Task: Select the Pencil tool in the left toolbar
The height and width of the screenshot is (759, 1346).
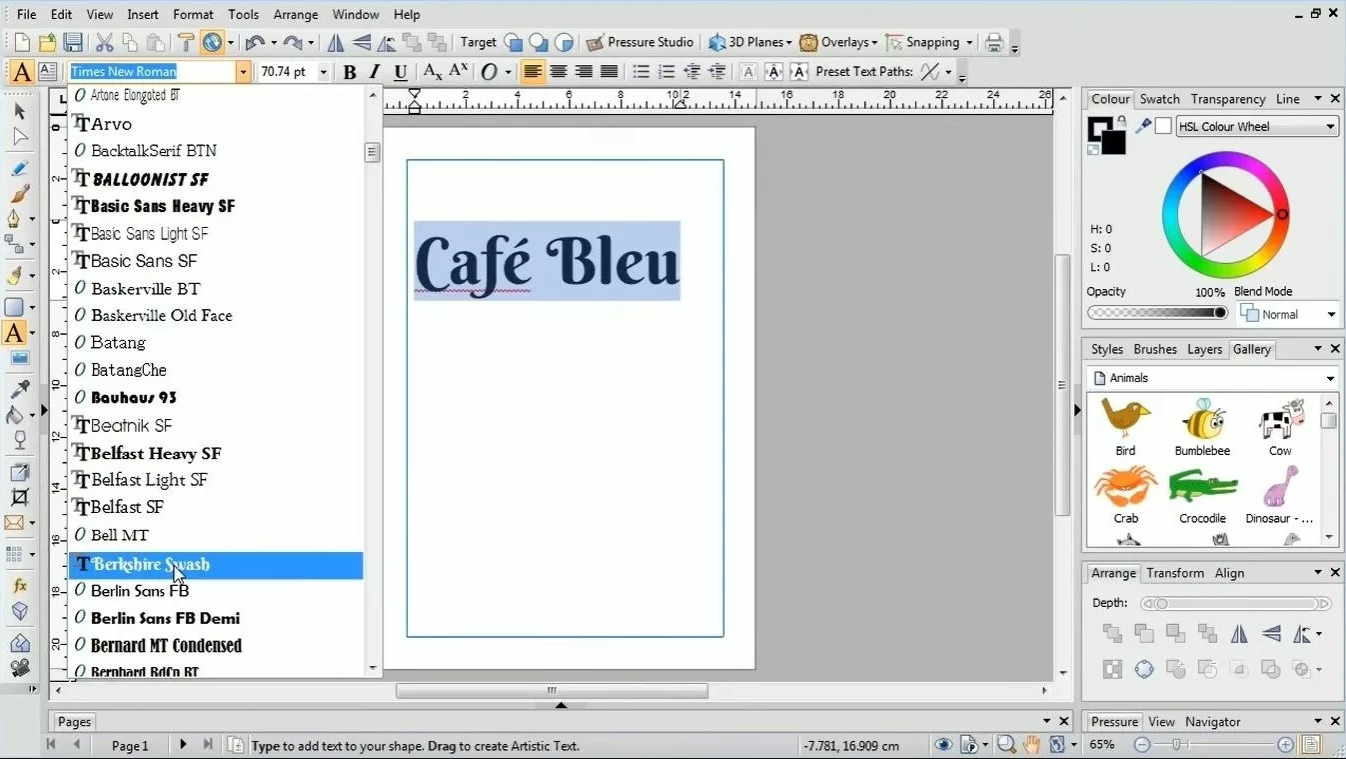Action: click(x=19, y=168)
